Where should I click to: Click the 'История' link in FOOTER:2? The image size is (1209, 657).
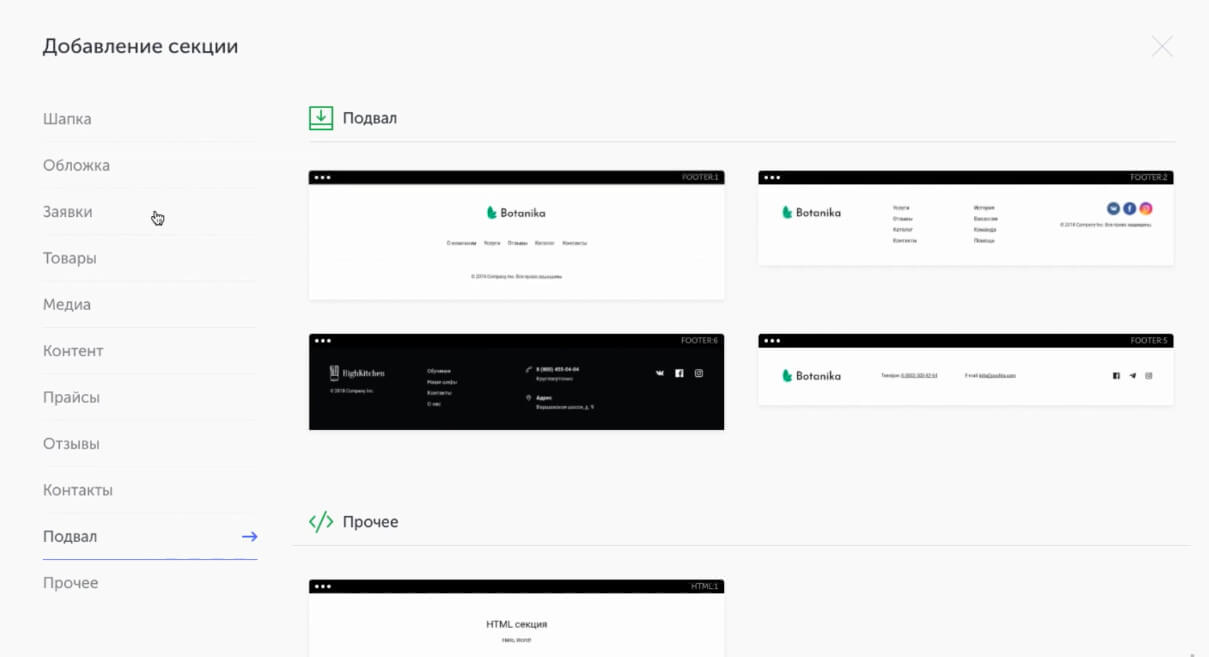pos(984,208)
